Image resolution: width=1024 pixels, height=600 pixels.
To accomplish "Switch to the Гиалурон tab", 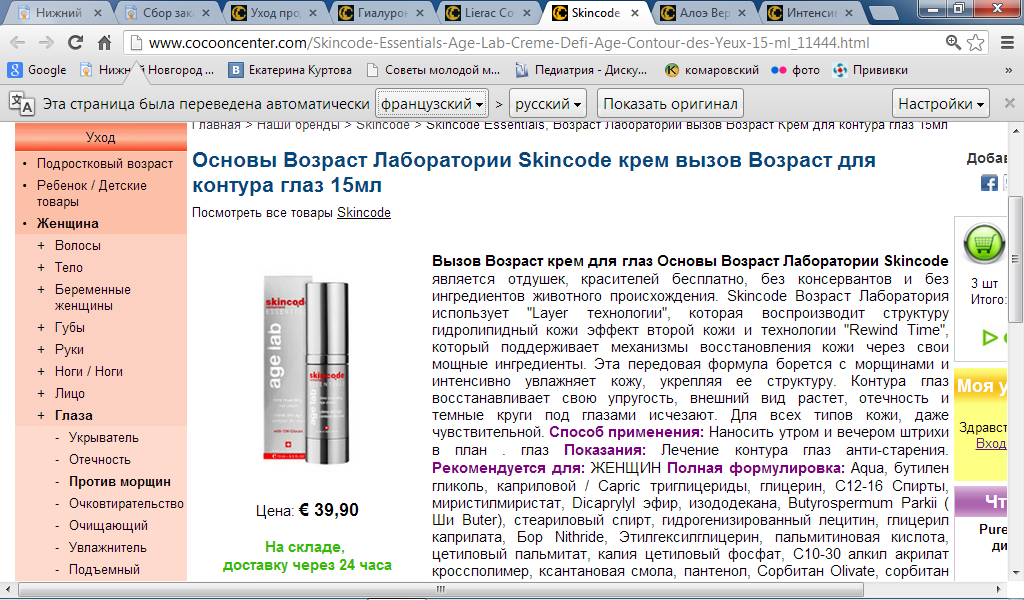I will click(381, 12).
